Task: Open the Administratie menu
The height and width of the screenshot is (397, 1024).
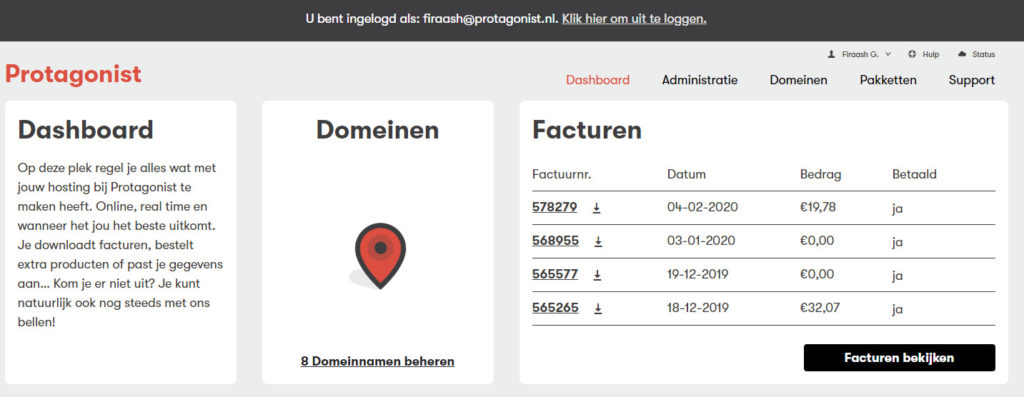Action: pyautogui.click(x=699, y=80)
